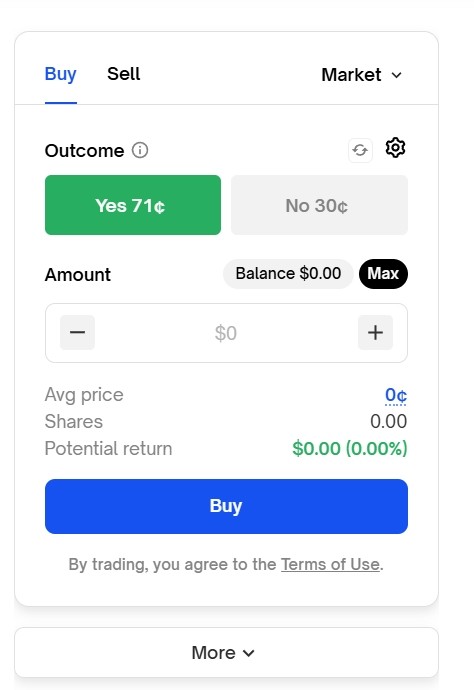Open the Terms of Use link
The width and height of the screenshot is (474, 690).
[330, 565]
